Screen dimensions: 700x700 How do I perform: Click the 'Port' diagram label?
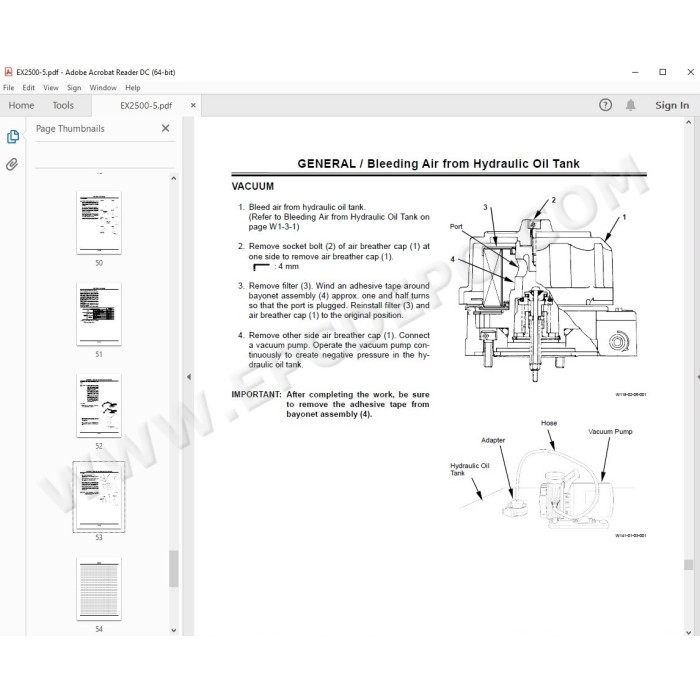pyautogui.click(x=456, y=226)
